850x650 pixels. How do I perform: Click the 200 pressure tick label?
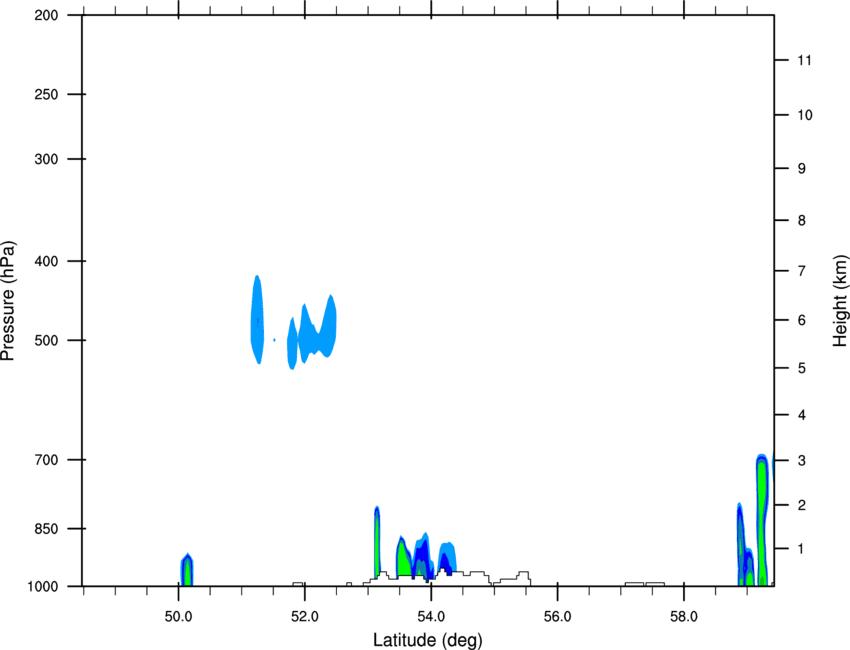click(46, 15)
